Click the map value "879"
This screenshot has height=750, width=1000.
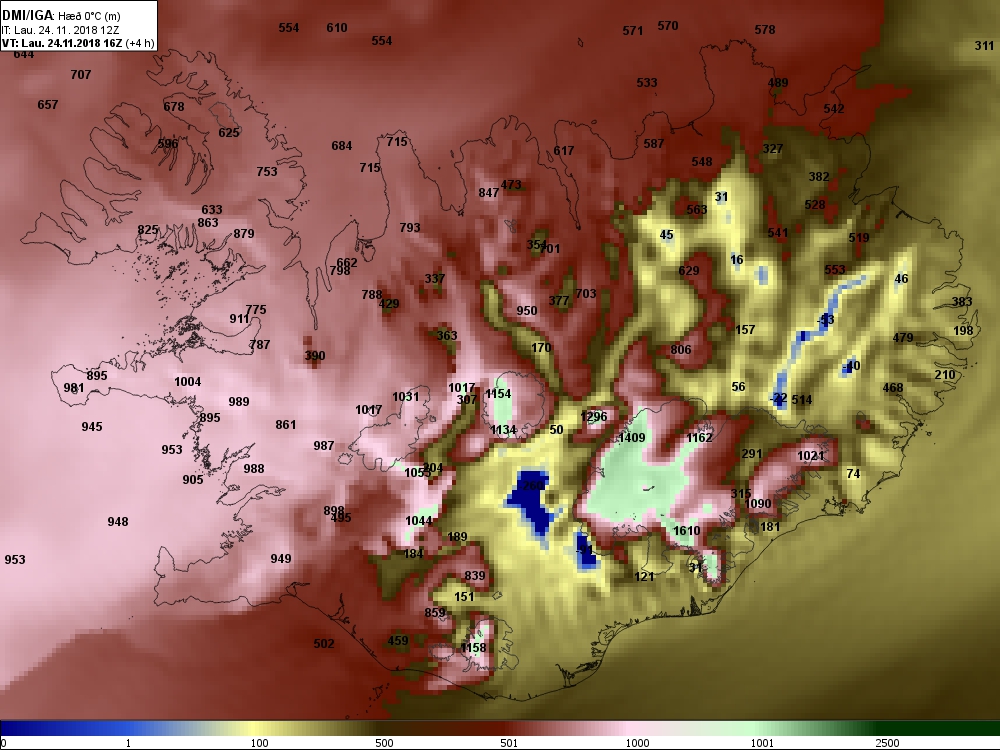[244, 233]
